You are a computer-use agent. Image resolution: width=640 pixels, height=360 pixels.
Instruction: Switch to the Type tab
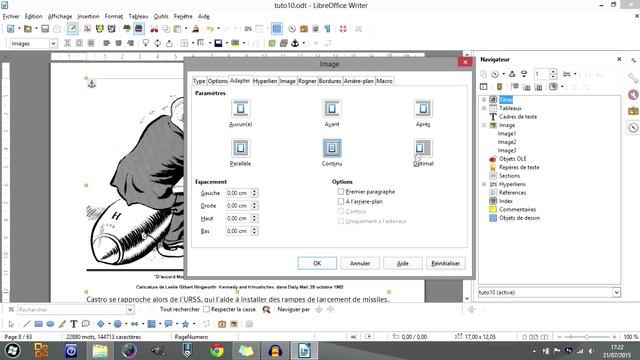[199, 81]
